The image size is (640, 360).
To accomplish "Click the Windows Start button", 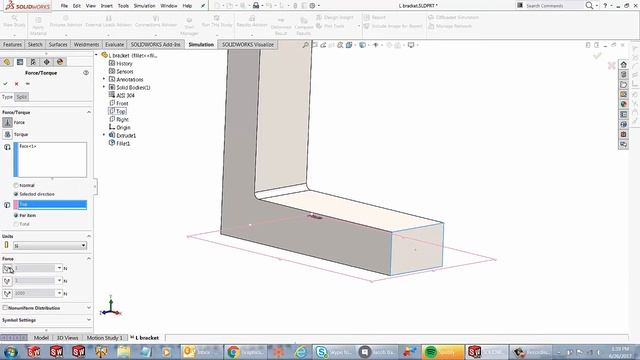I will click(x=10, y=352).
